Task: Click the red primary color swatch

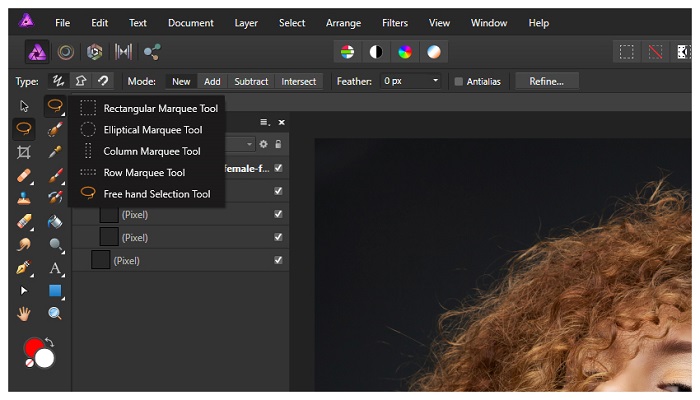Action: tap(33, 347)
